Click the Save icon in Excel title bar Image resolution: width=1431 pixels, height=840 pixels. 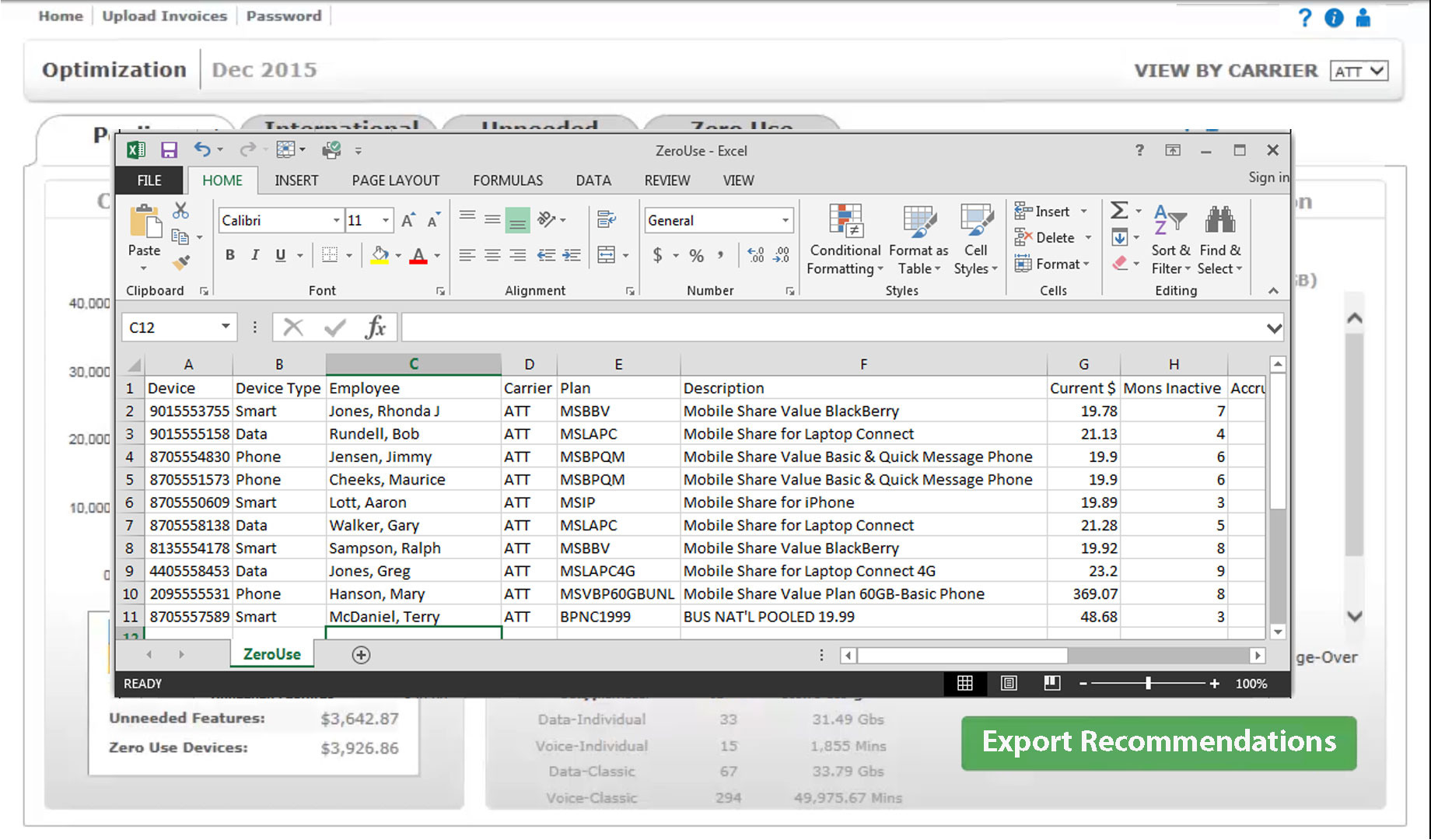169,150
